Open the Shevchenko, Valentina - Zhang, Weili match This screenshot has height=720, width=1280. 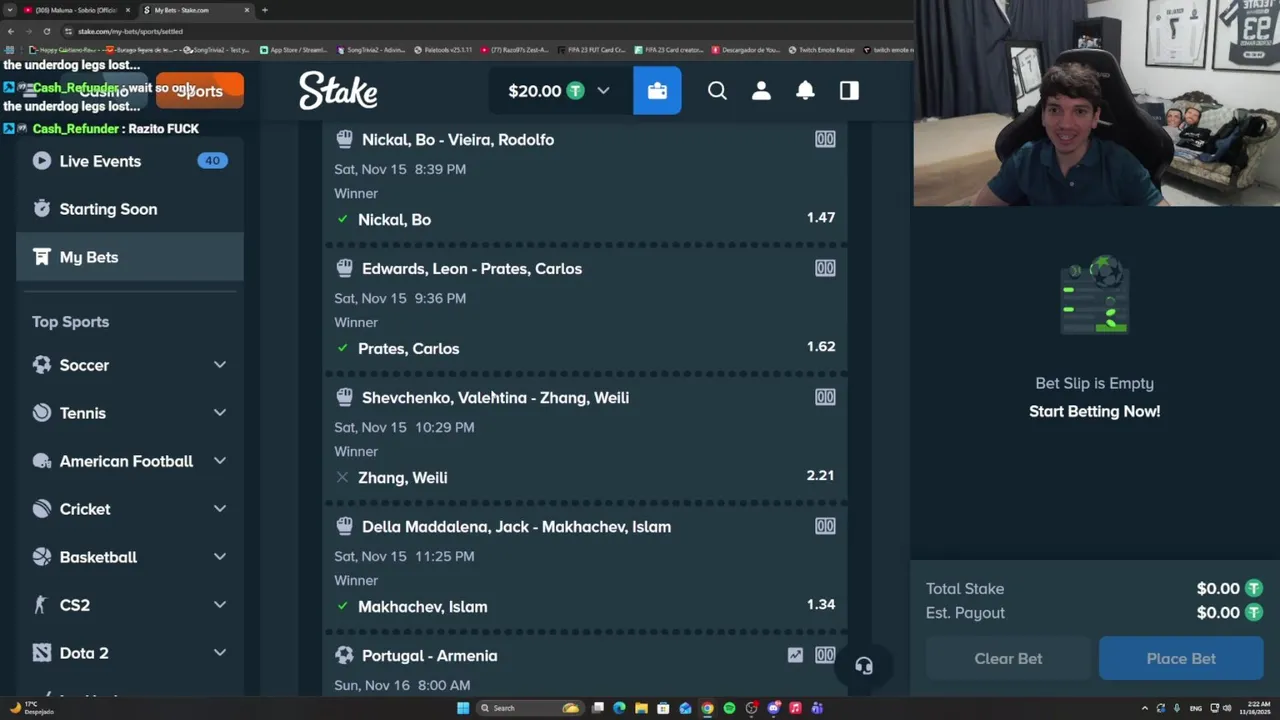coord(495,398)
